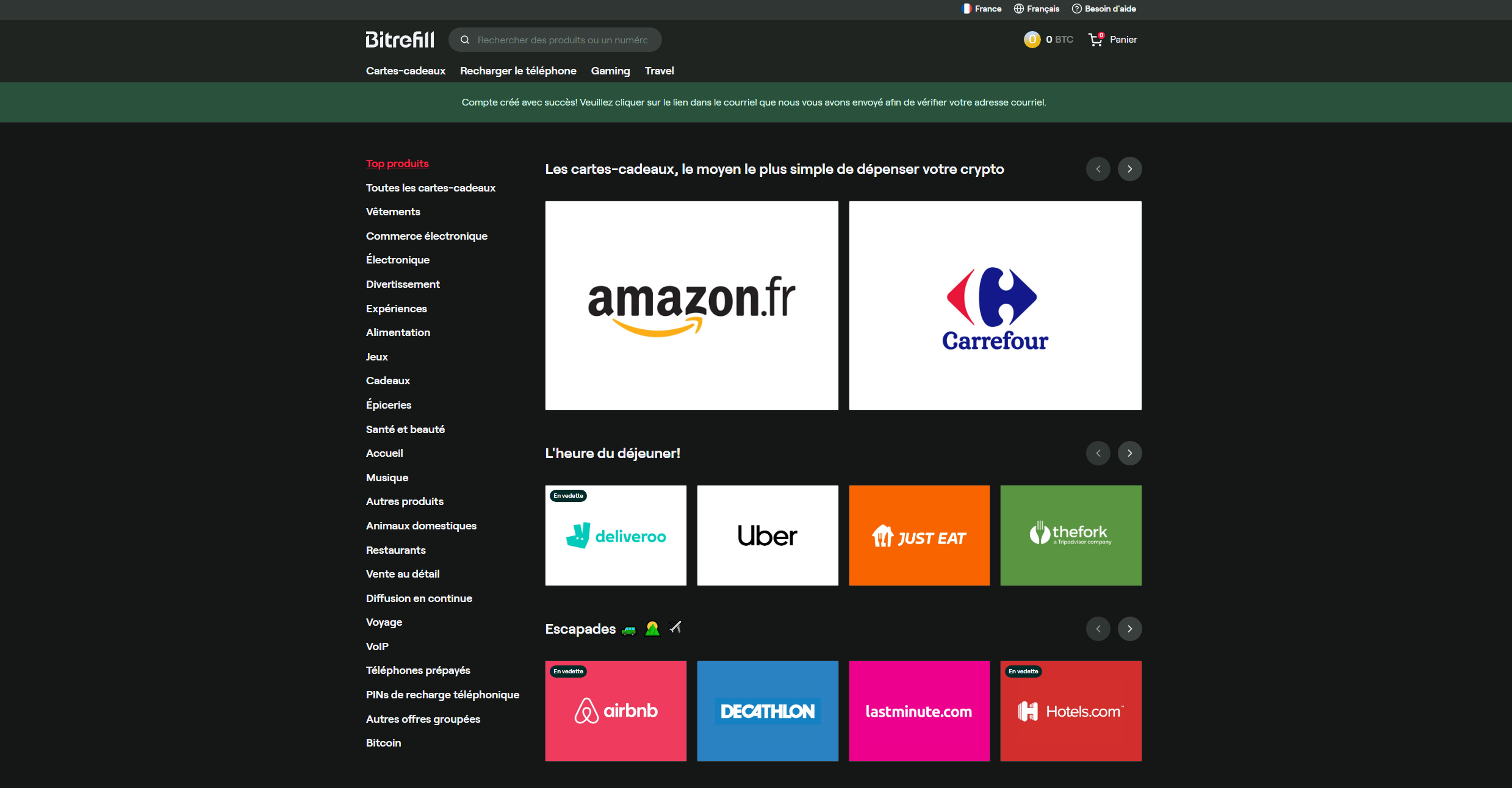
Task: Open the amazon.fr gift card
Action: pyautogui.click(x=692, y=306)
